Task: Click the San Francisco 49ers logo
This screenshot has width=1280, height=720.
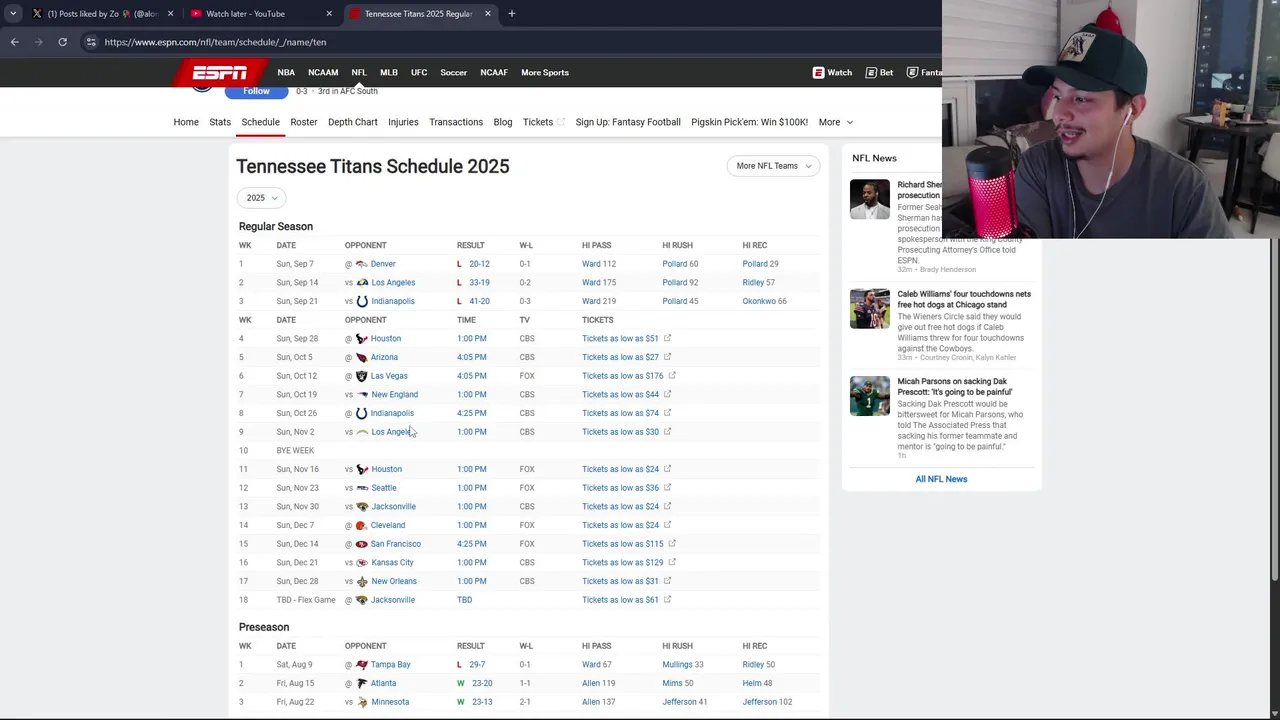Action: tap(362, 544)
